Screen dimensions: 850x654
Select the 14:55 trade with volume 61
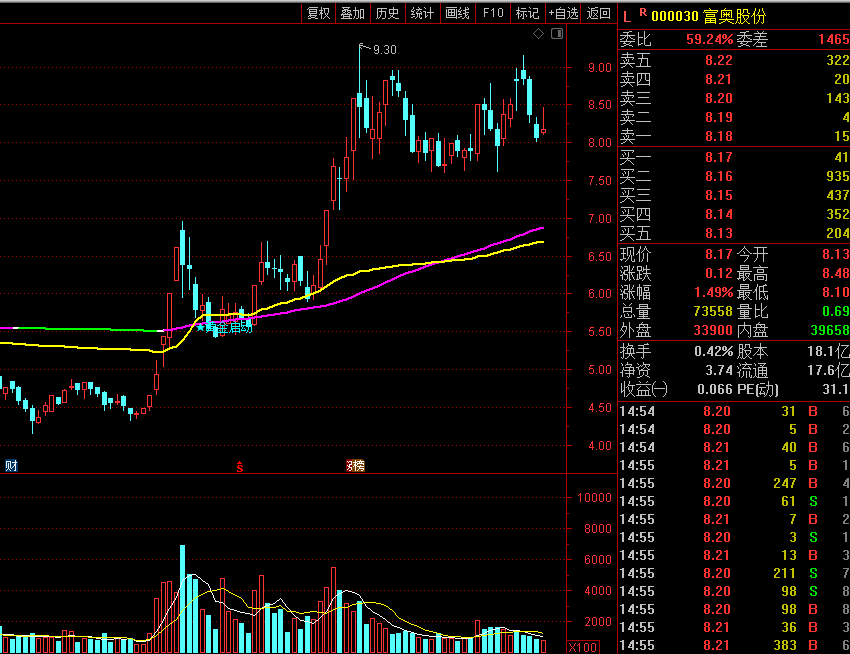pyautogui.click(x=734, y=501)
